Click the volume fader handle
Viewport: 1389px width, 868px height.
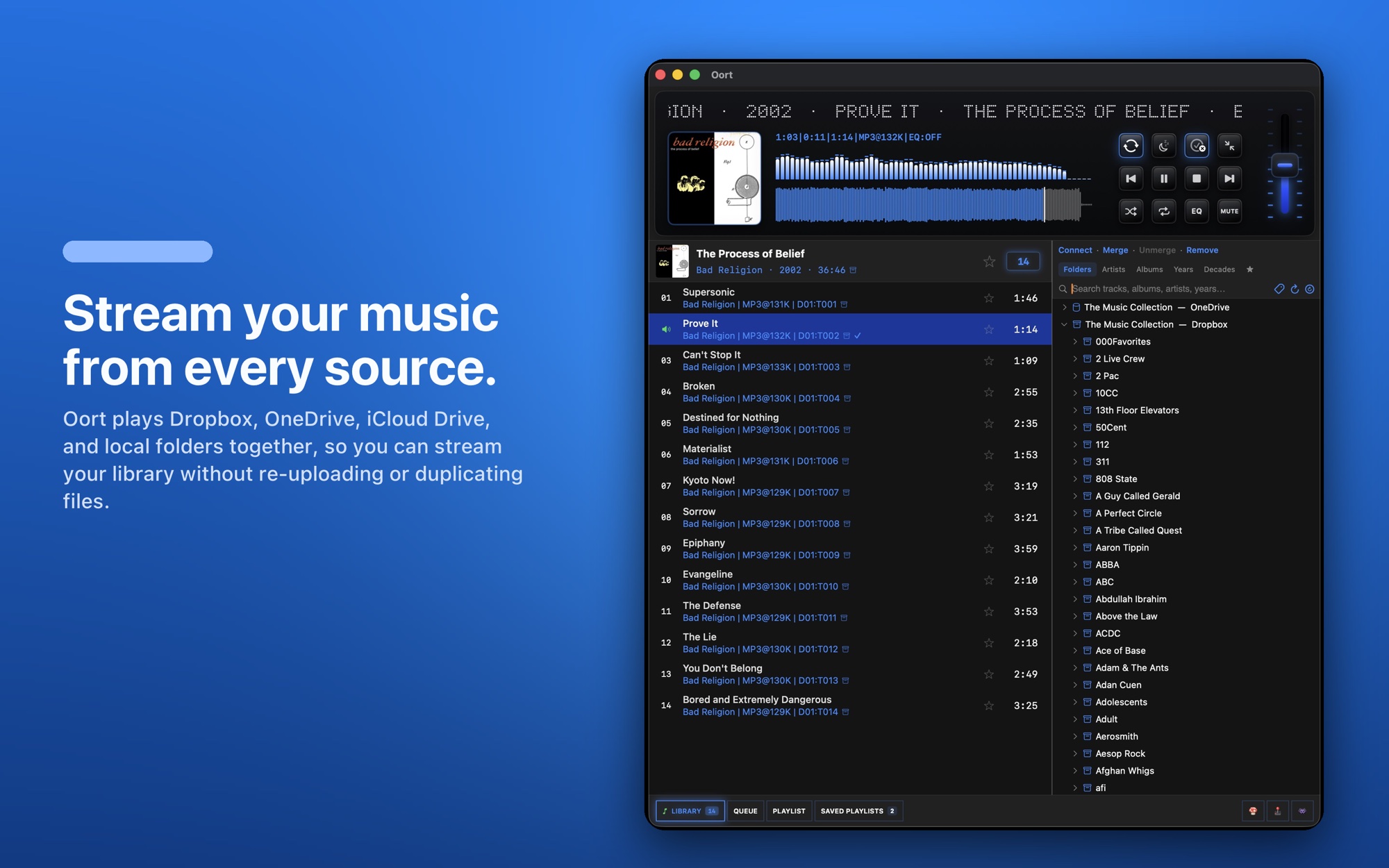click(1285, 165)
